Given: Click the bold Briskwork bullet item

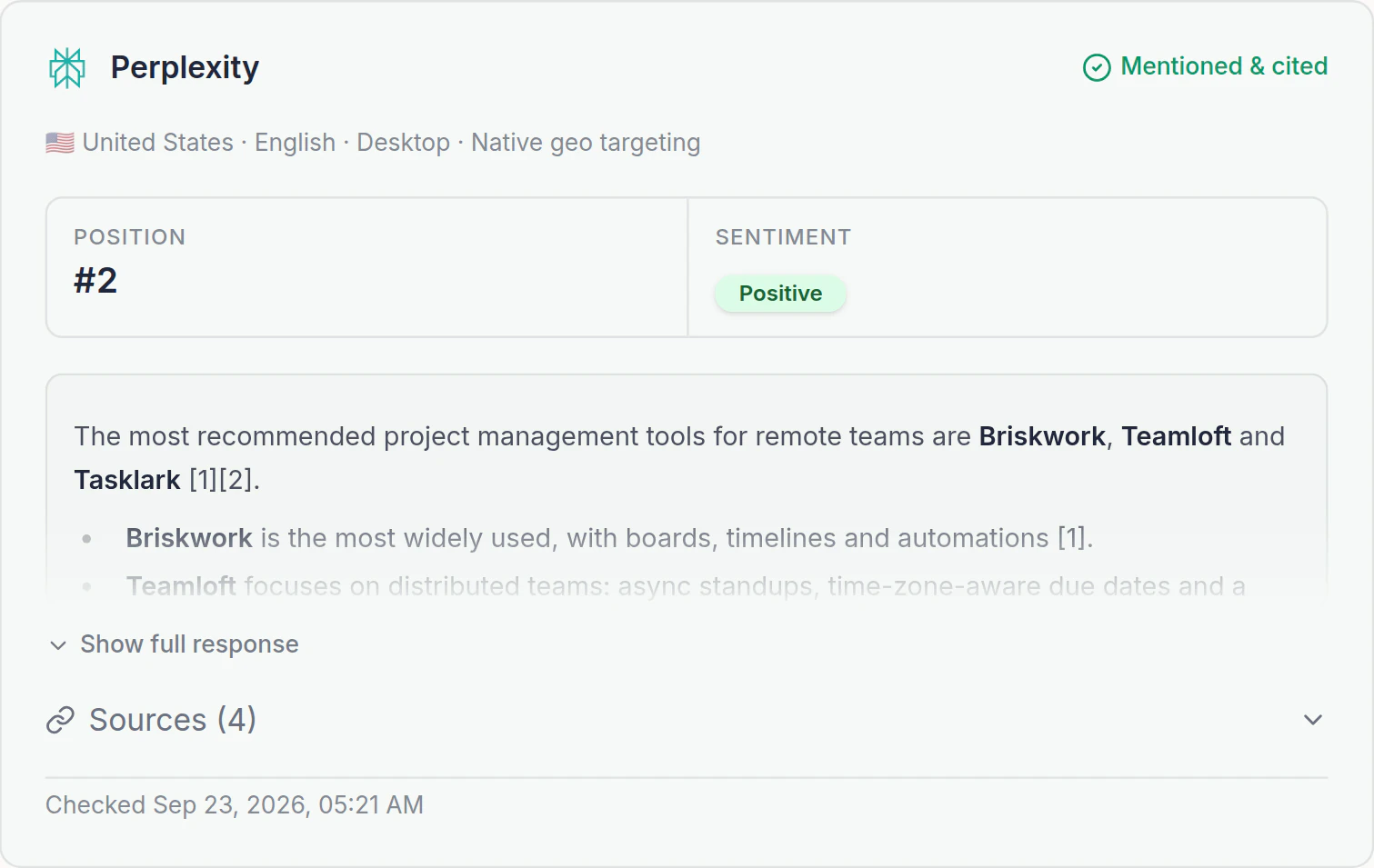Looking at the screenshot, I should coord(189,538).
